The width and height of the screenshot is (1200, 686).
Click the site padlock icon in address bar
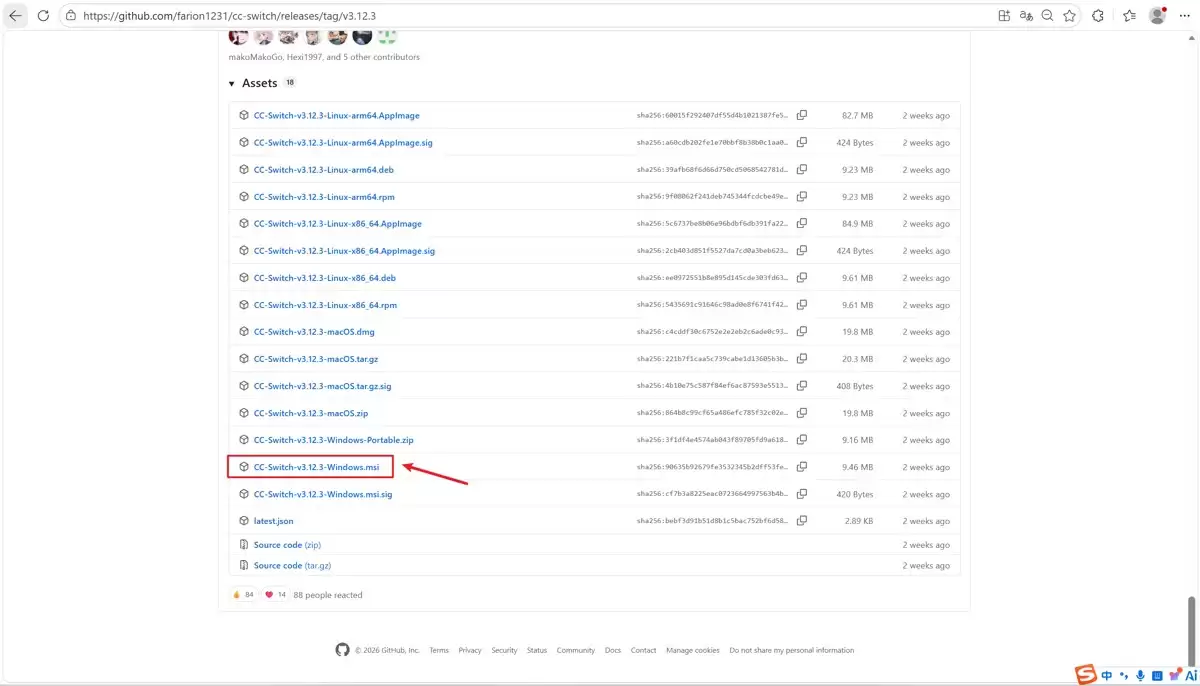(69, 16)
